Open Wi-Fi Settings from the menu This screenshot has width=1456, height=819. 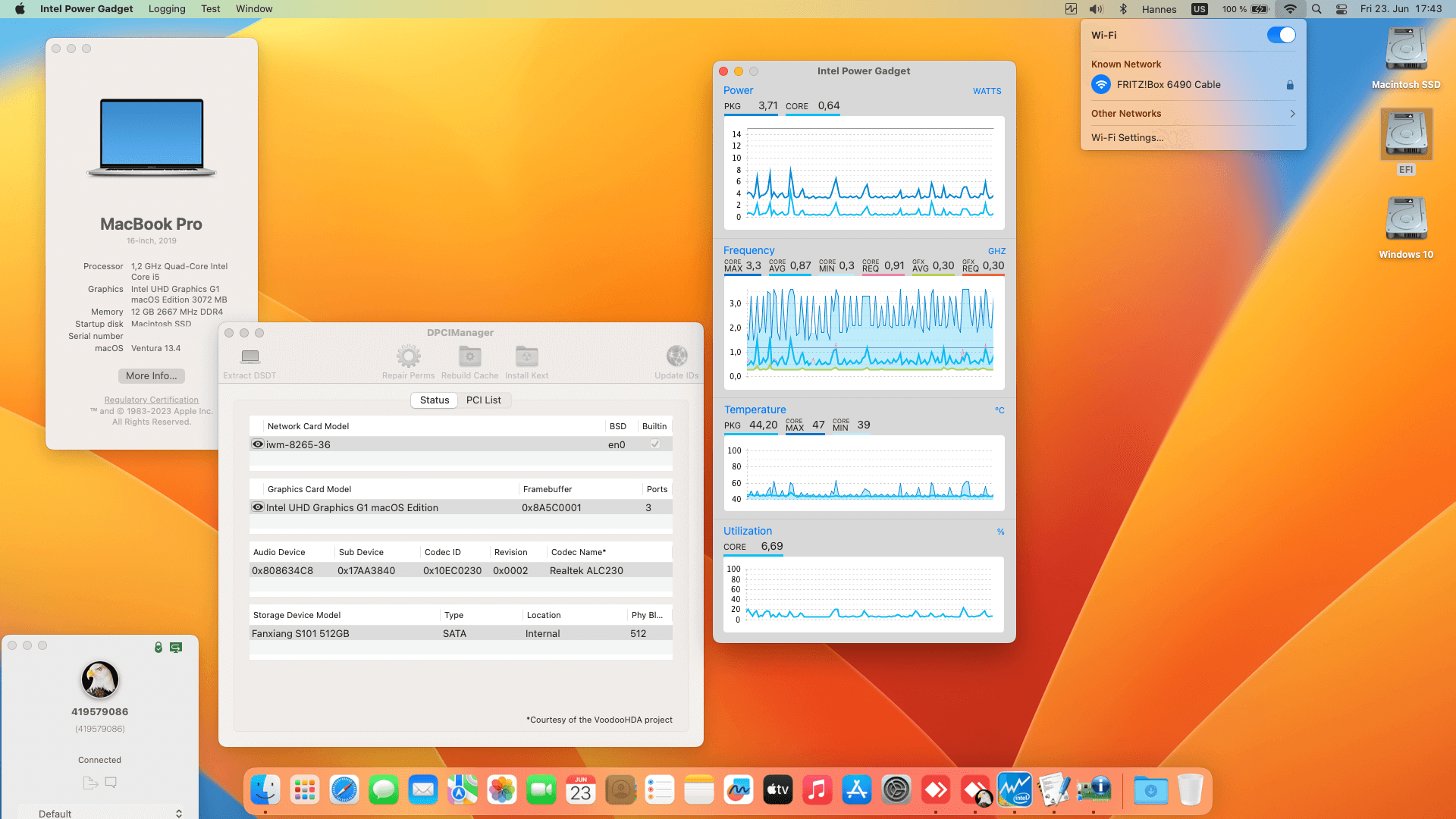coord(1128,137)
